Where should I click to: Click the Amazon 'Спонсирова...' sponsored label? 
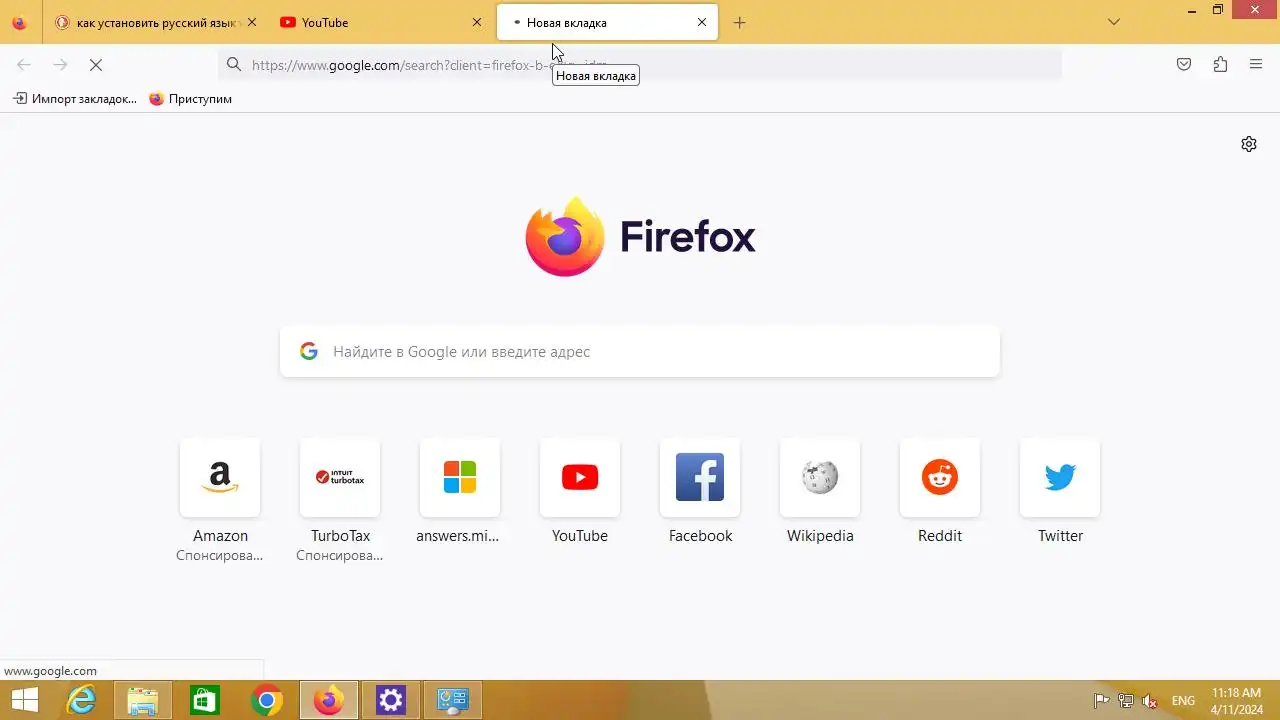[220, 556]
